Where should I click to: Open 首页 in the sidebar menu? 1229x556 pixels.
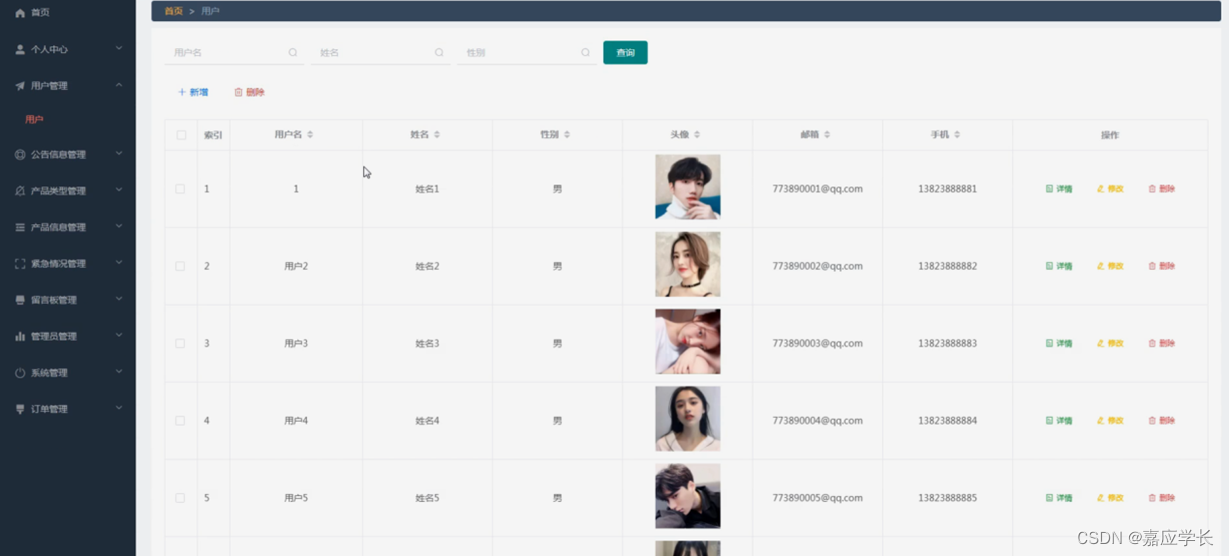(40, 12)
